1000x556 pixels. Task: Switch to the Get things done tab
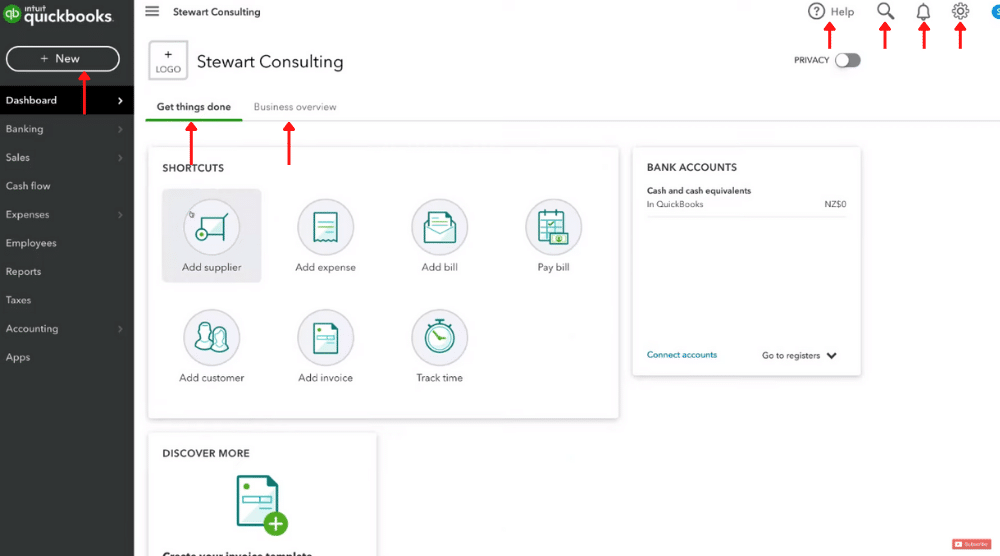(194, 106)
